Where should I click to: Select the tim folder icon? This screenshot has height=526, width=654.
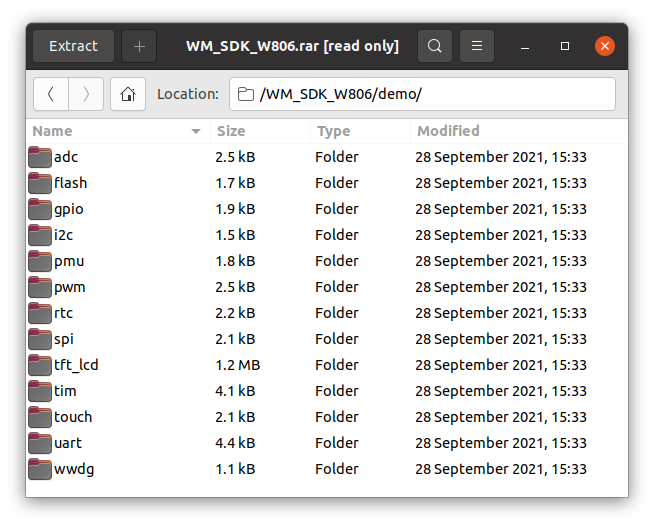coord(40,391)
